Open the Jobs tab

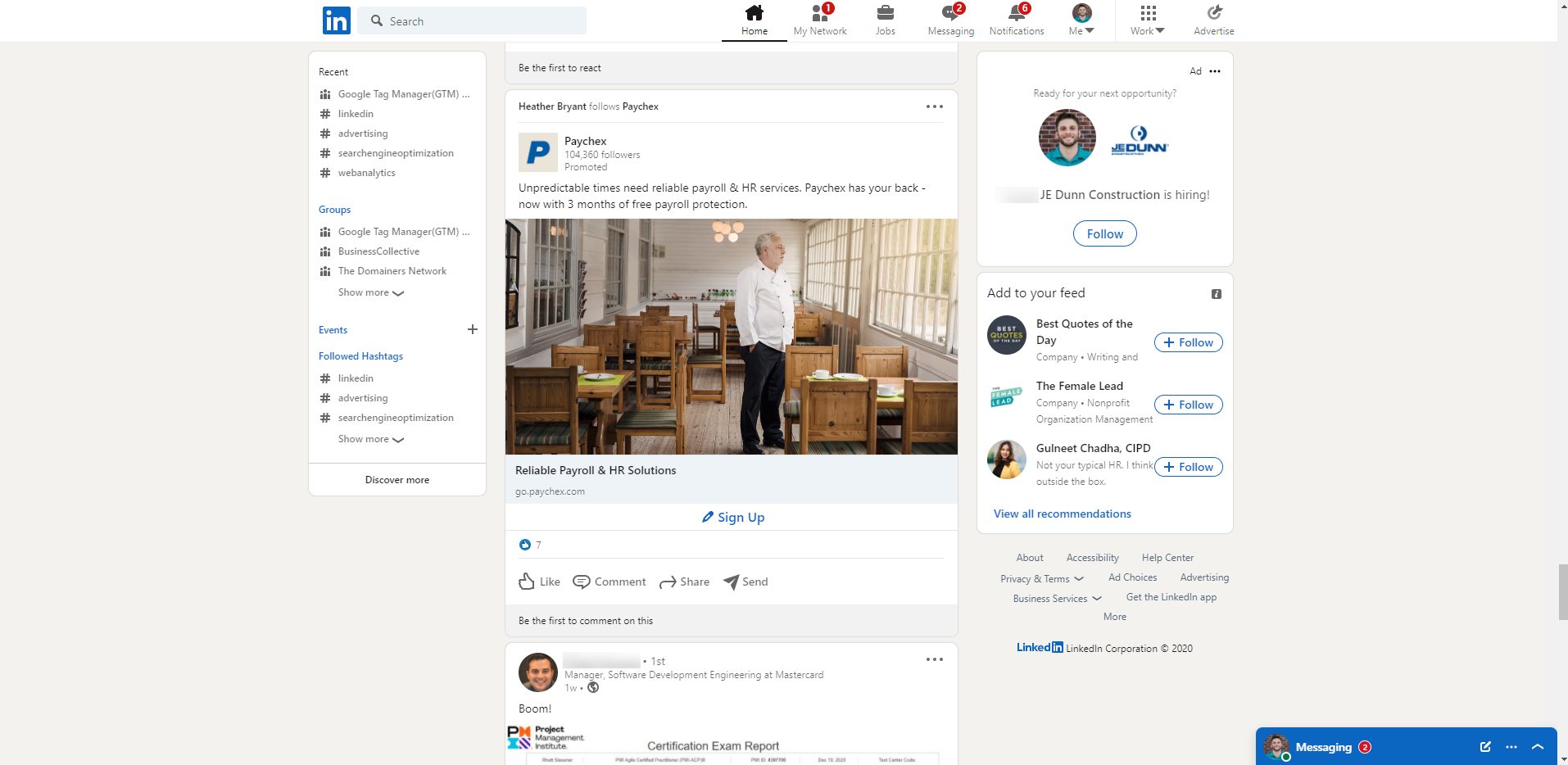[885, 20]
